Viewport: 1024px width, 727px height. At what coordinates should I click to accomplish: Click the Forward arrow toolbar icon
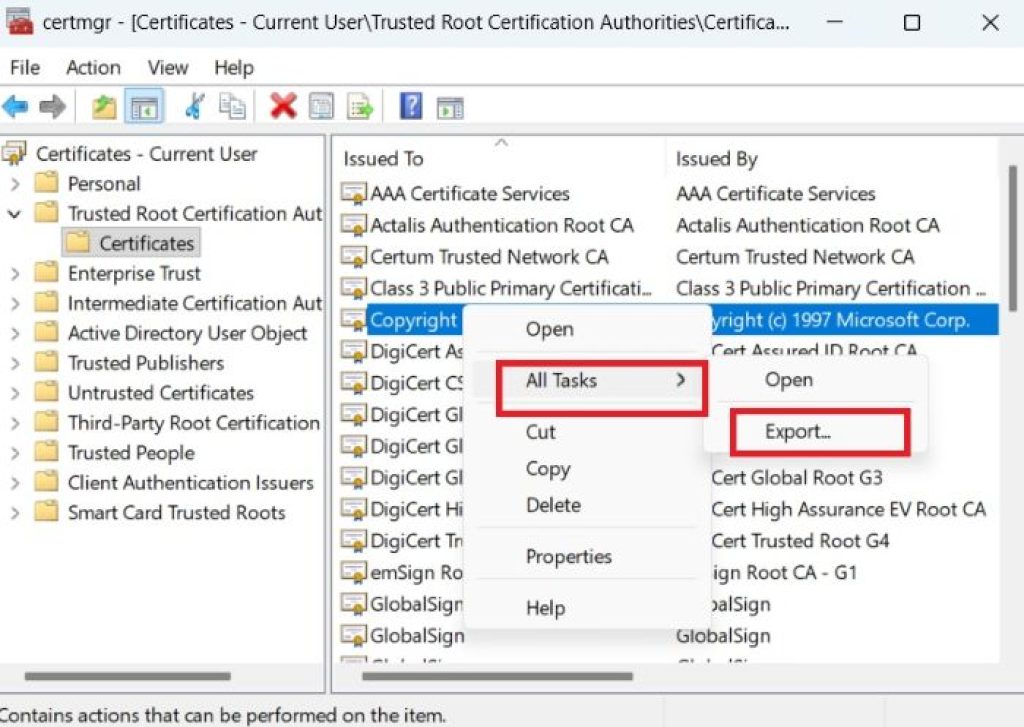52,106
